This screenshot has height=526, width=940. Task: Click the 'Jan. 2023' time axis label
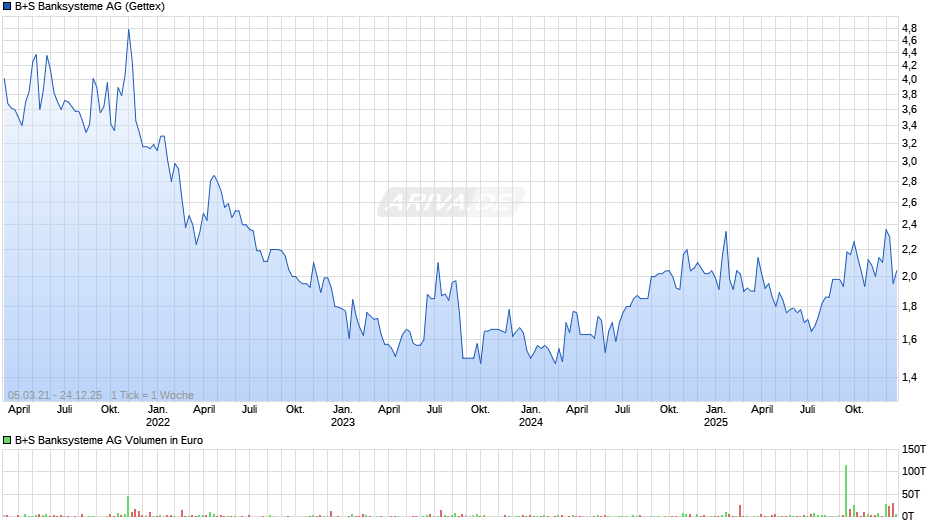point(343,416)
